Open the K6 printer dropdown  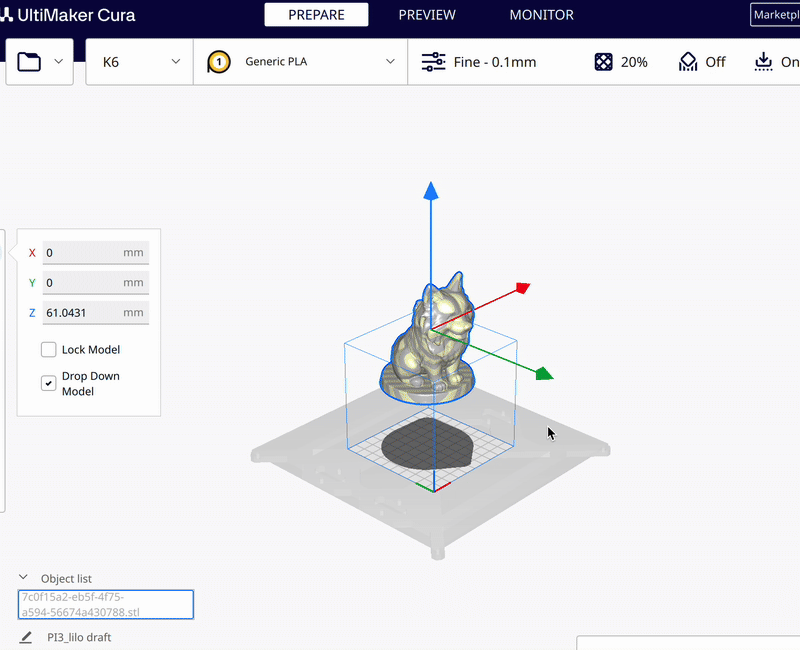(x=140, y=62)
